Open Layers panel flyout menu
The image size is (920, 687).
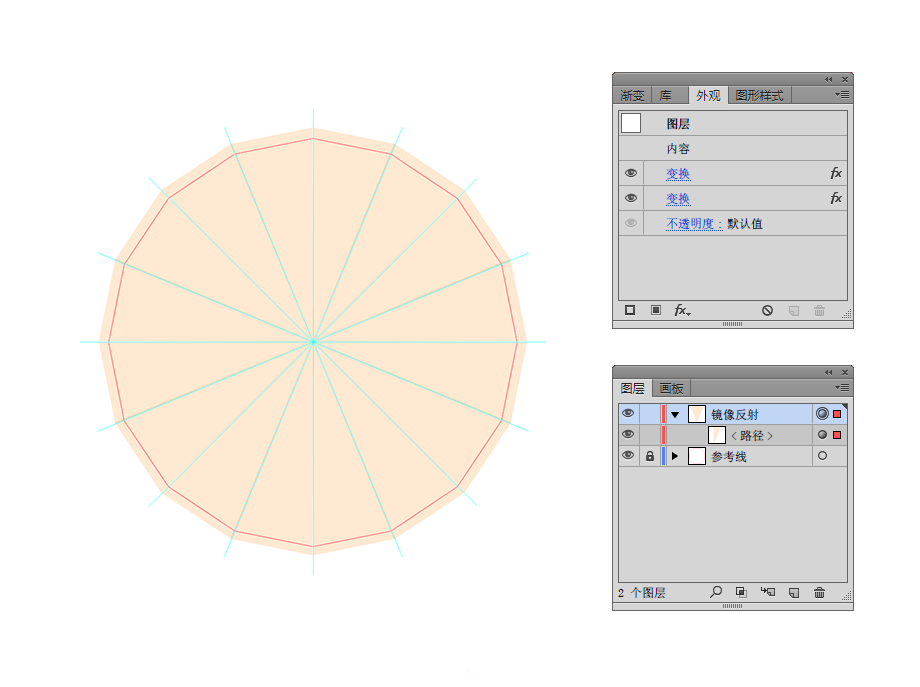[x=842, y=387]
